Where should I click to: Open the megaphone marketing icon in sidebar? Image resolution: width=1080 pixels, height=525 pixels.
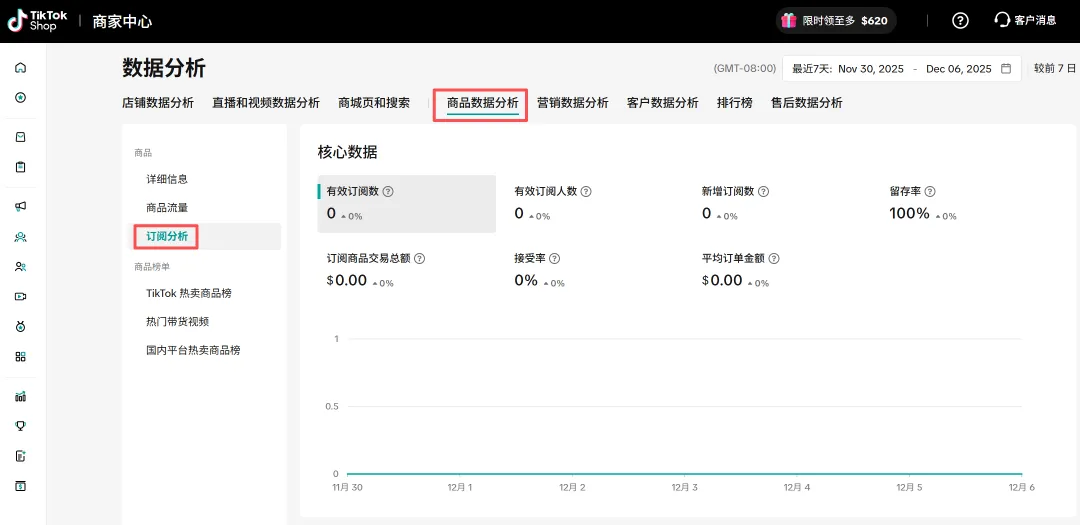[20, 207]
